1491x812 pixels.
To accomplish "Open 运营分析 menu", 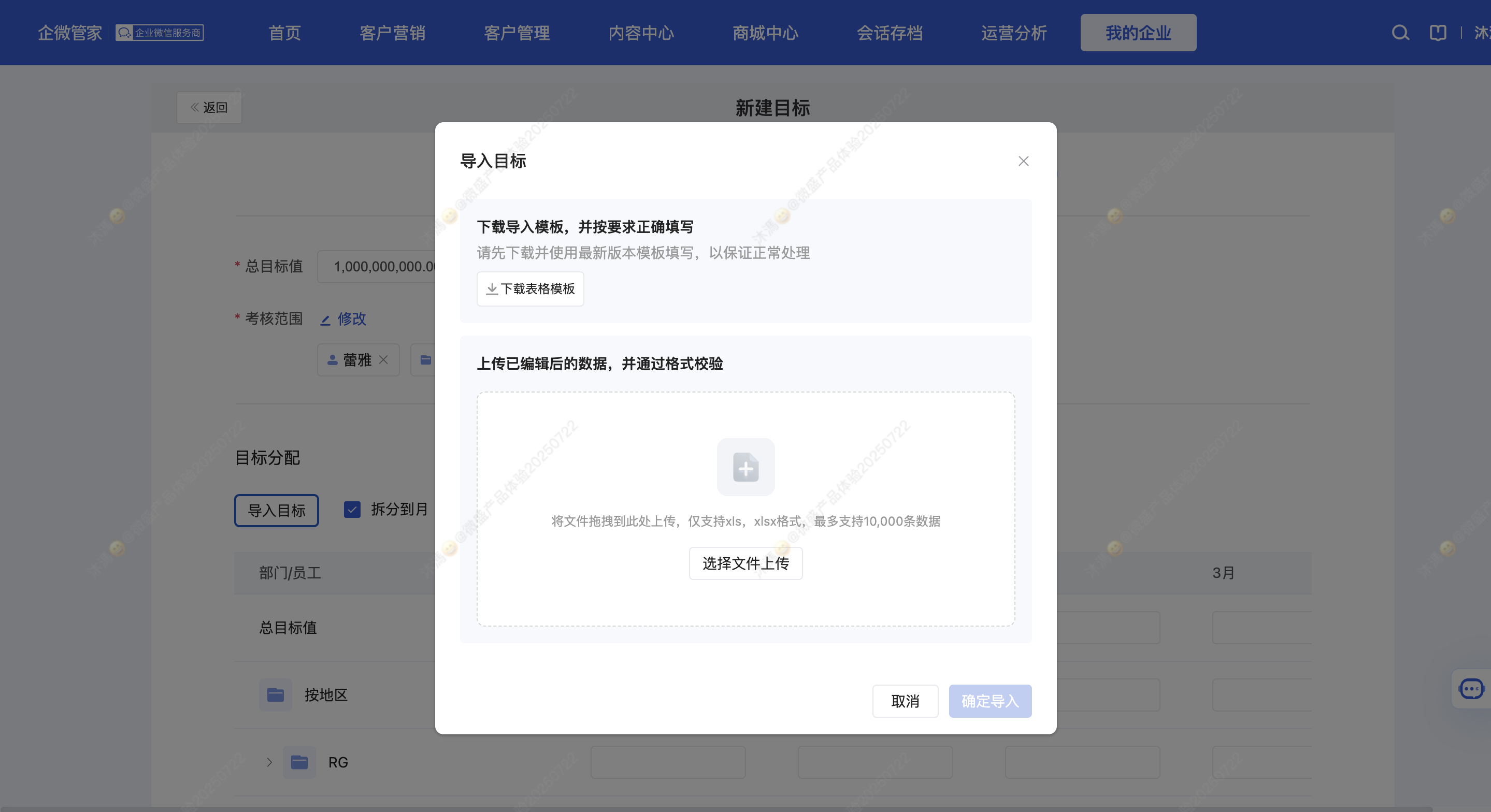I will (x=1014, y=33).
